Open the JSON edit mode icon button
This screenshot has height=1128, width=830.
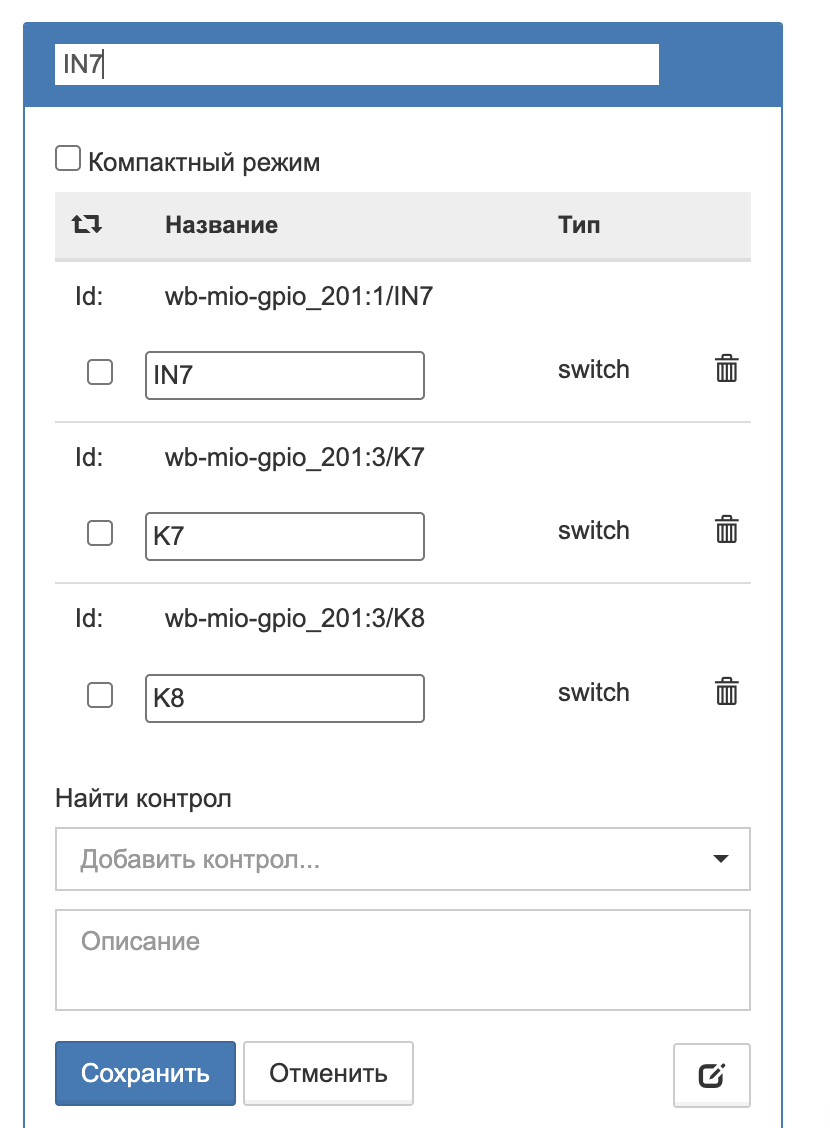point(711,1075)
